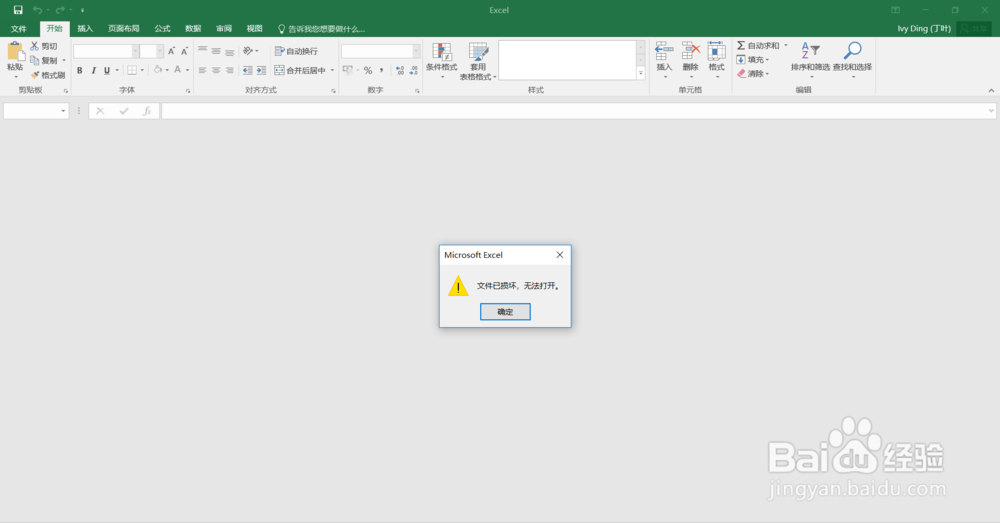This screenshot has height=523, width=1000.
Task: Open the 公式 ribbon tab
Action: [x=162, y=29]
